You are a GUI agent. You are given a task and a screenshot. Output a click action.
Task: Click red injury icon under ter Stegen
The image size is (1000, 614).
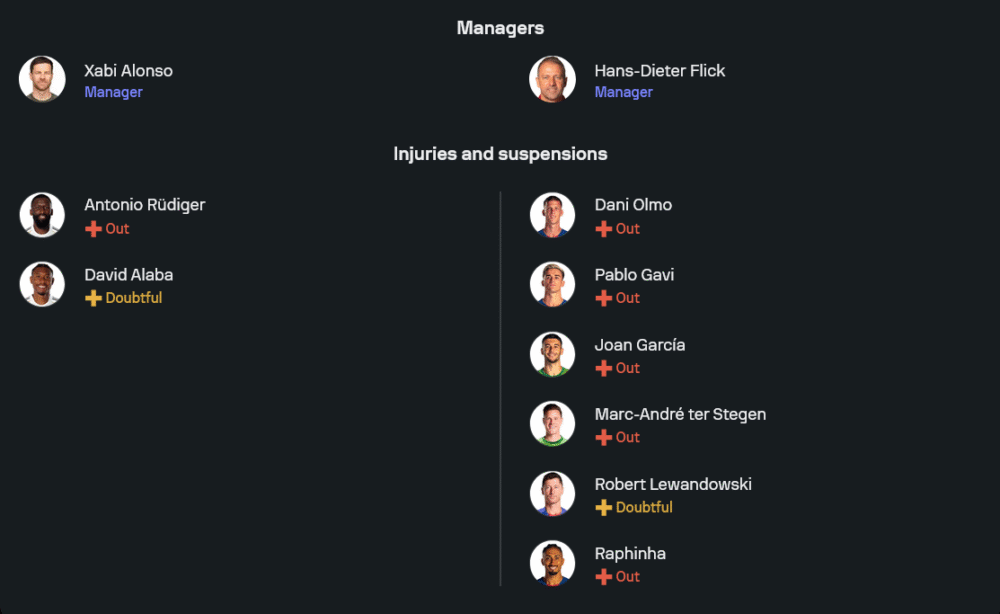[603, 437]
